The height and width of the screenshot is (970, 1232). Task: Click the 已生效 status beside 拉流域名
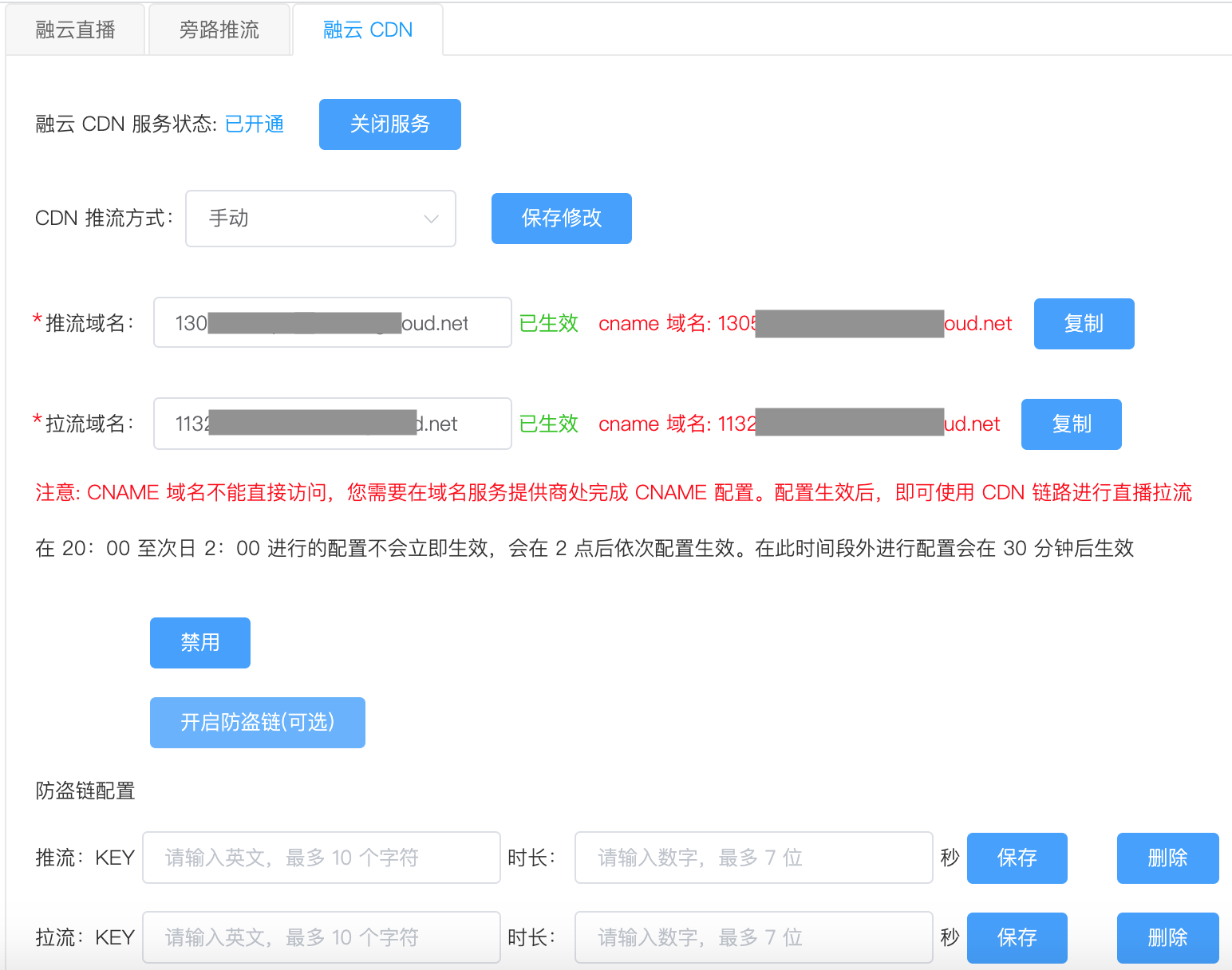tap(549, 424)
